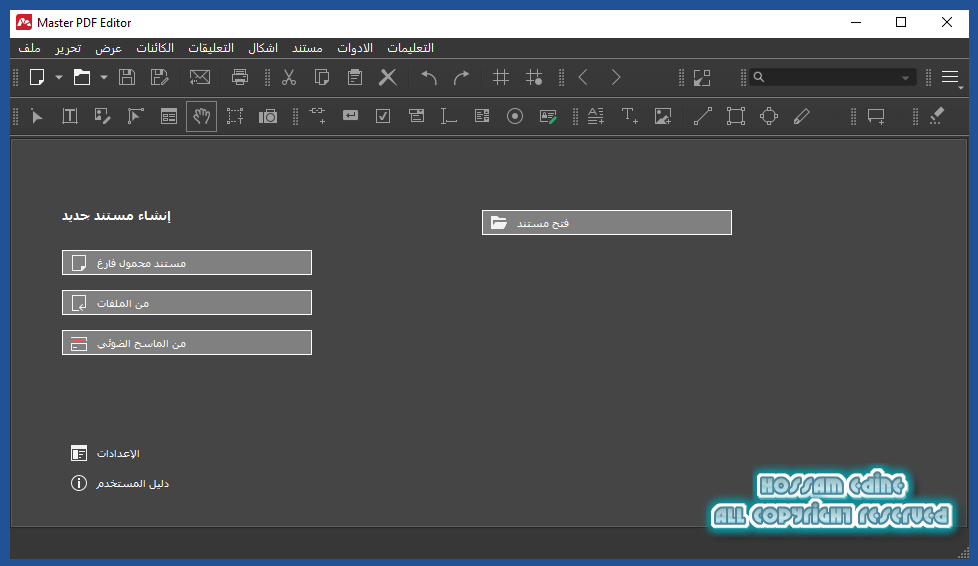This screenshot has height=566, width=978.
Task: Click the next page right chevron
Action: click(x=616, y=77)
